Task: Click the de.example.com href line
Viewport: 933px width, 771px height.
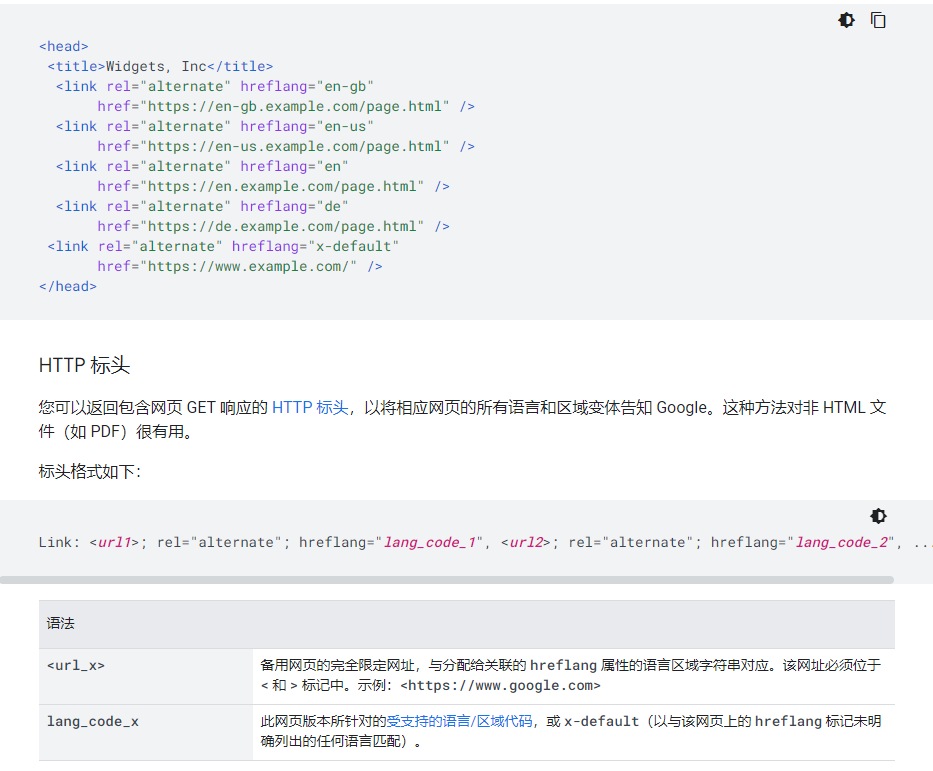Action: point(273,227)
